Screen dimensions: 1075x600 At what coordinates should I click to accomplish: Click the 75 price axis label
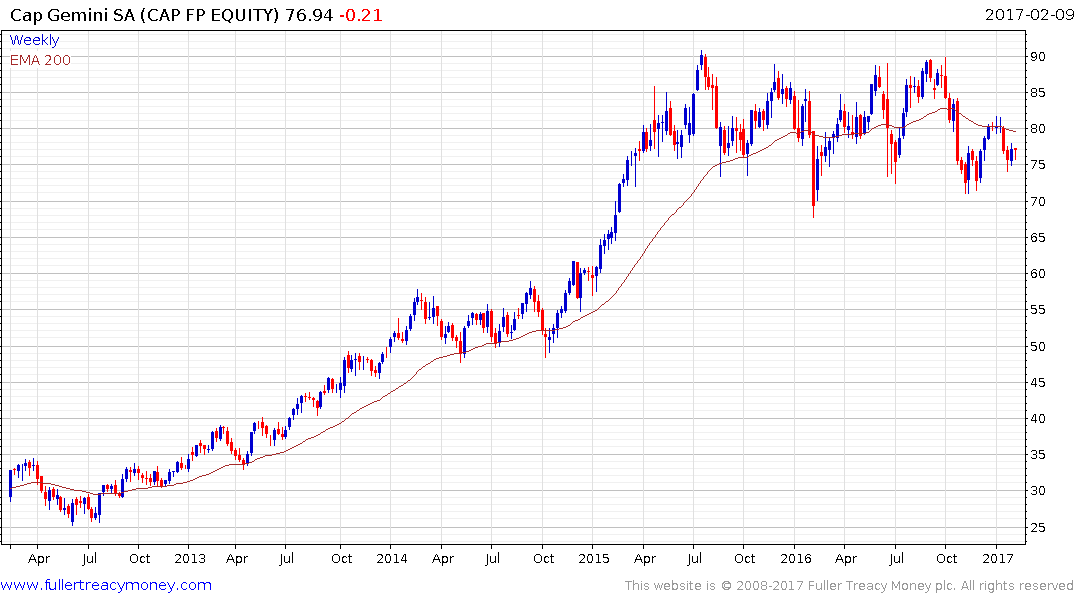pos(1037,165)
